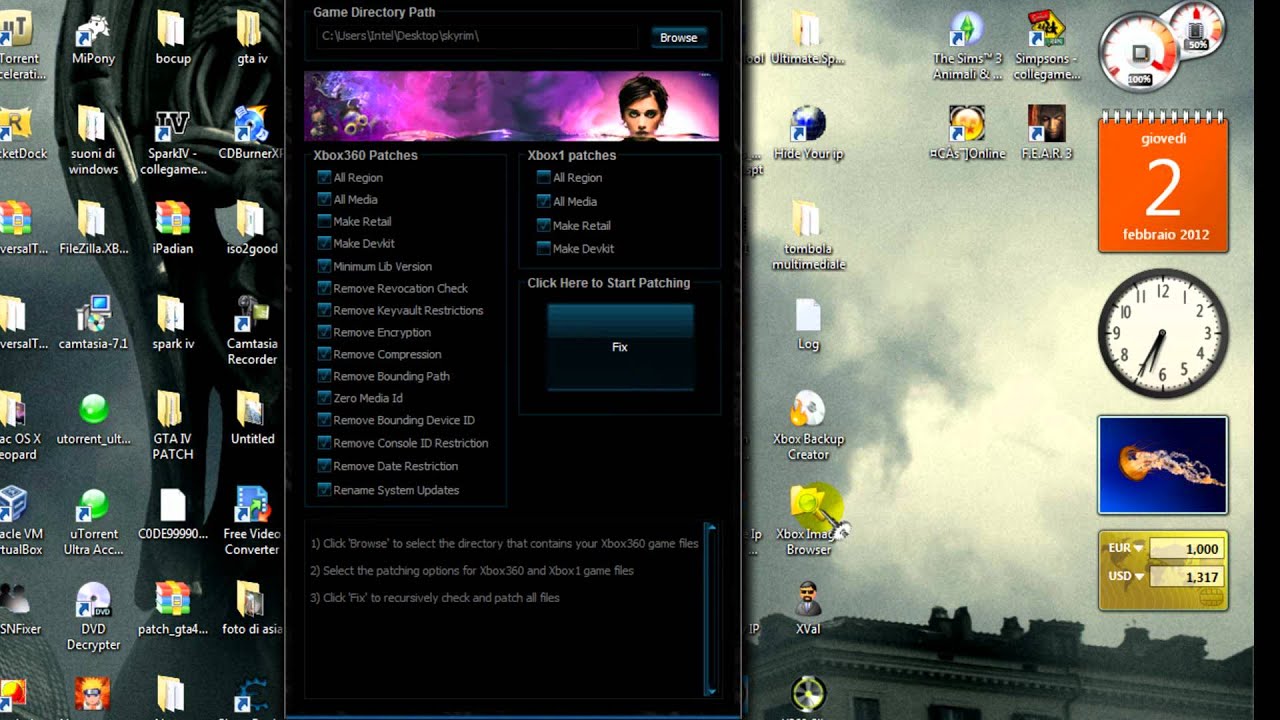The image size is (1280, 720).
Task: Toggle Remove Keyvault Restrictions checkbox
Action: [x=324, y=310]
